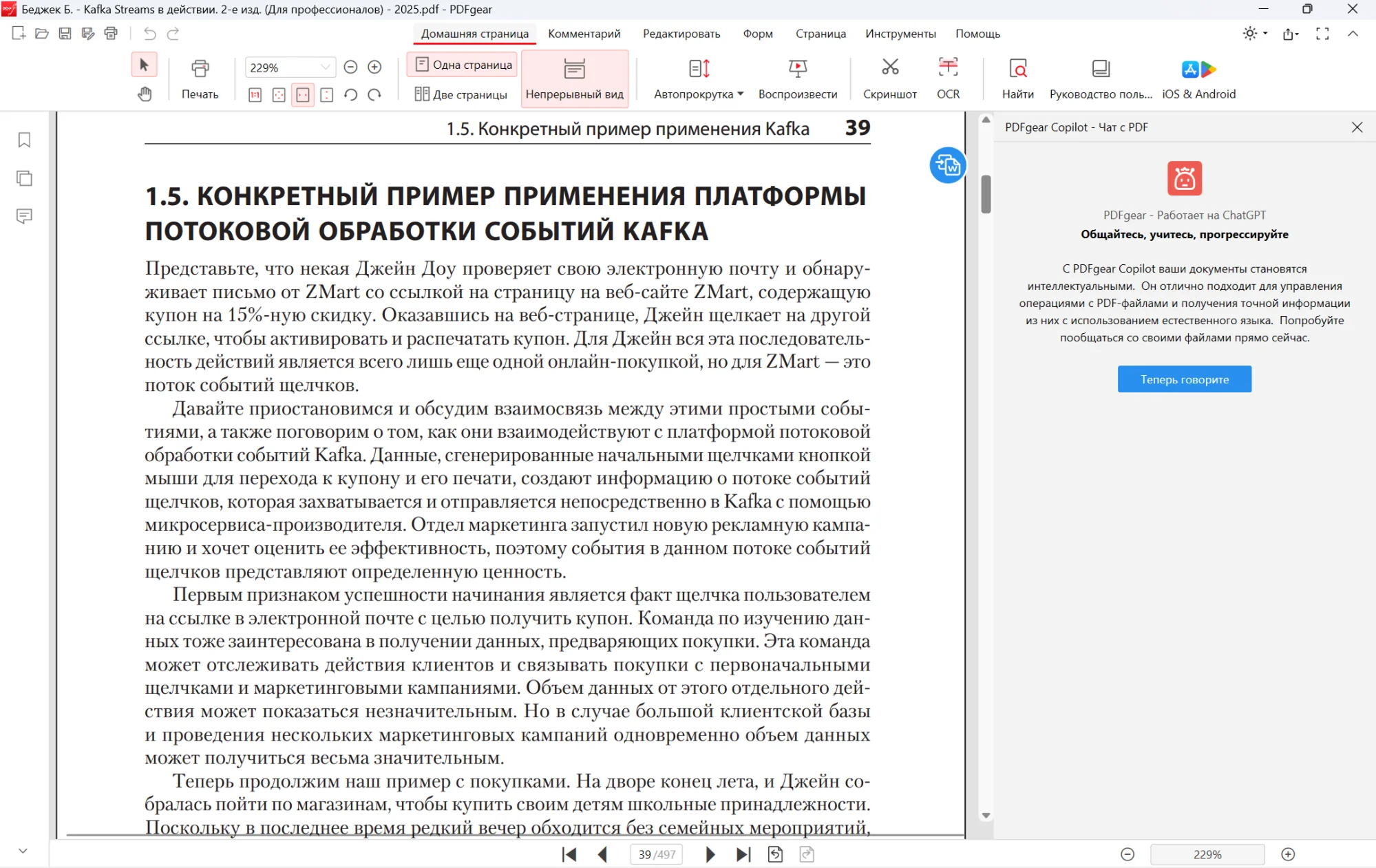Rotate the page counterclockwise
The image size is (1376, 868).
click(350, 95)
